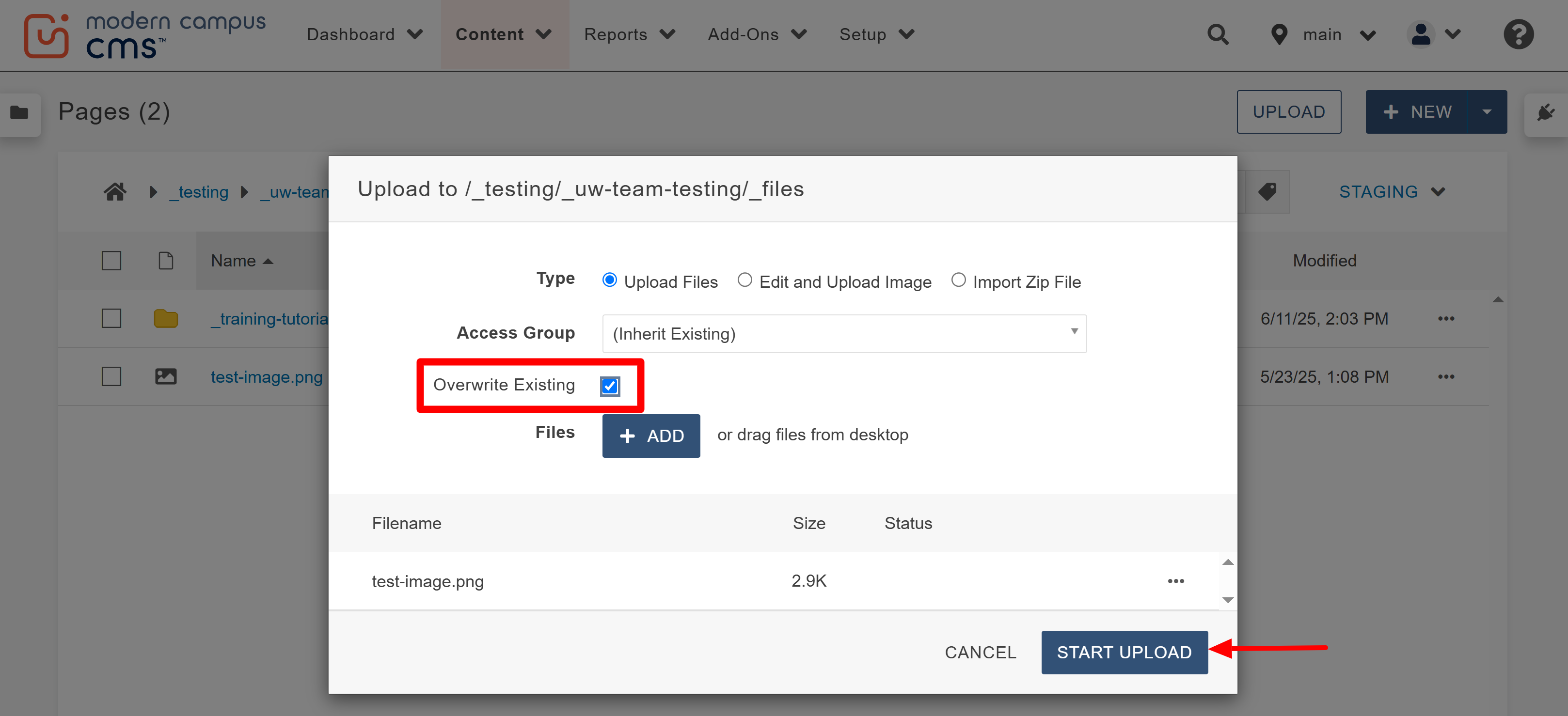Image resolution: width=1568 pixels, height=716 pixels.
Task: Open the Access Group dropdown
Action: 844,333
